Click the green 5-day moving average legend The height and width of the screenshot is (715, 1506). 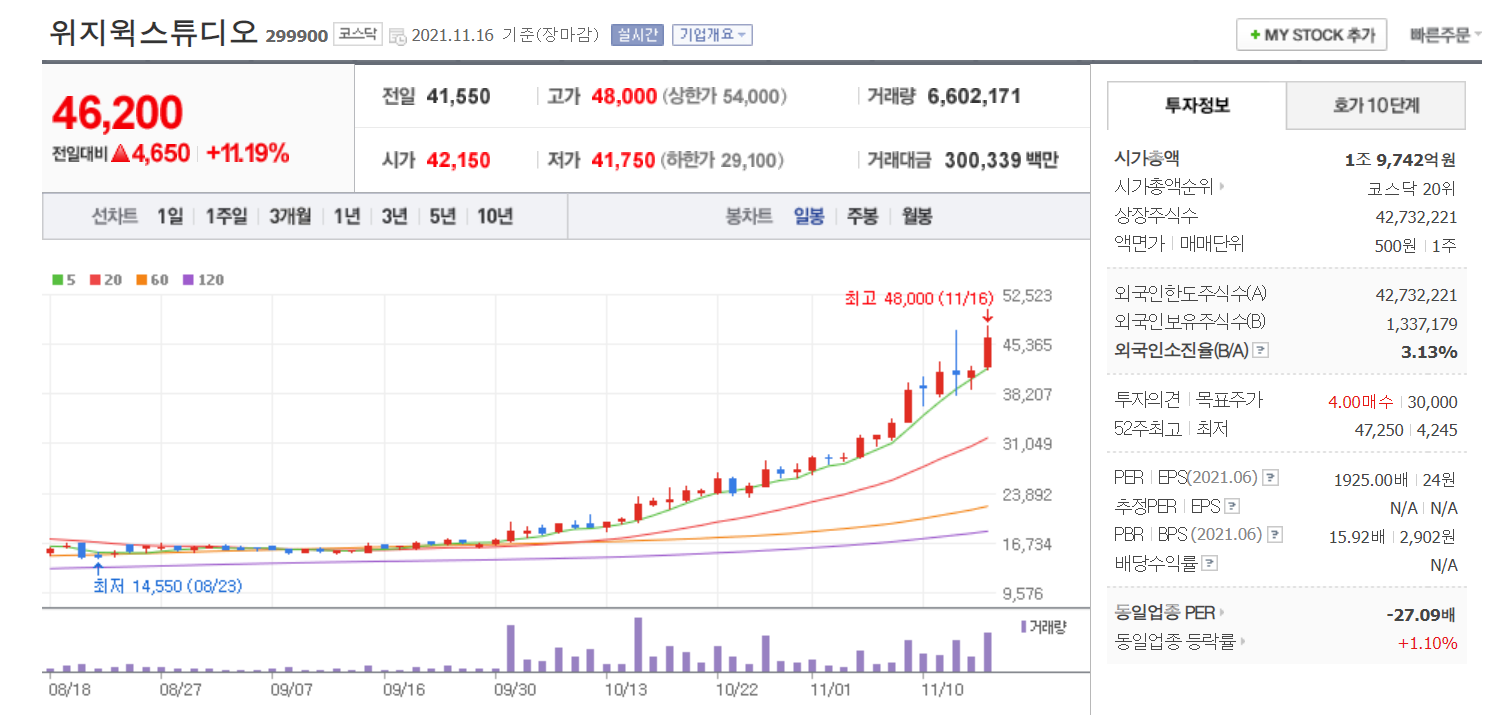64,280
